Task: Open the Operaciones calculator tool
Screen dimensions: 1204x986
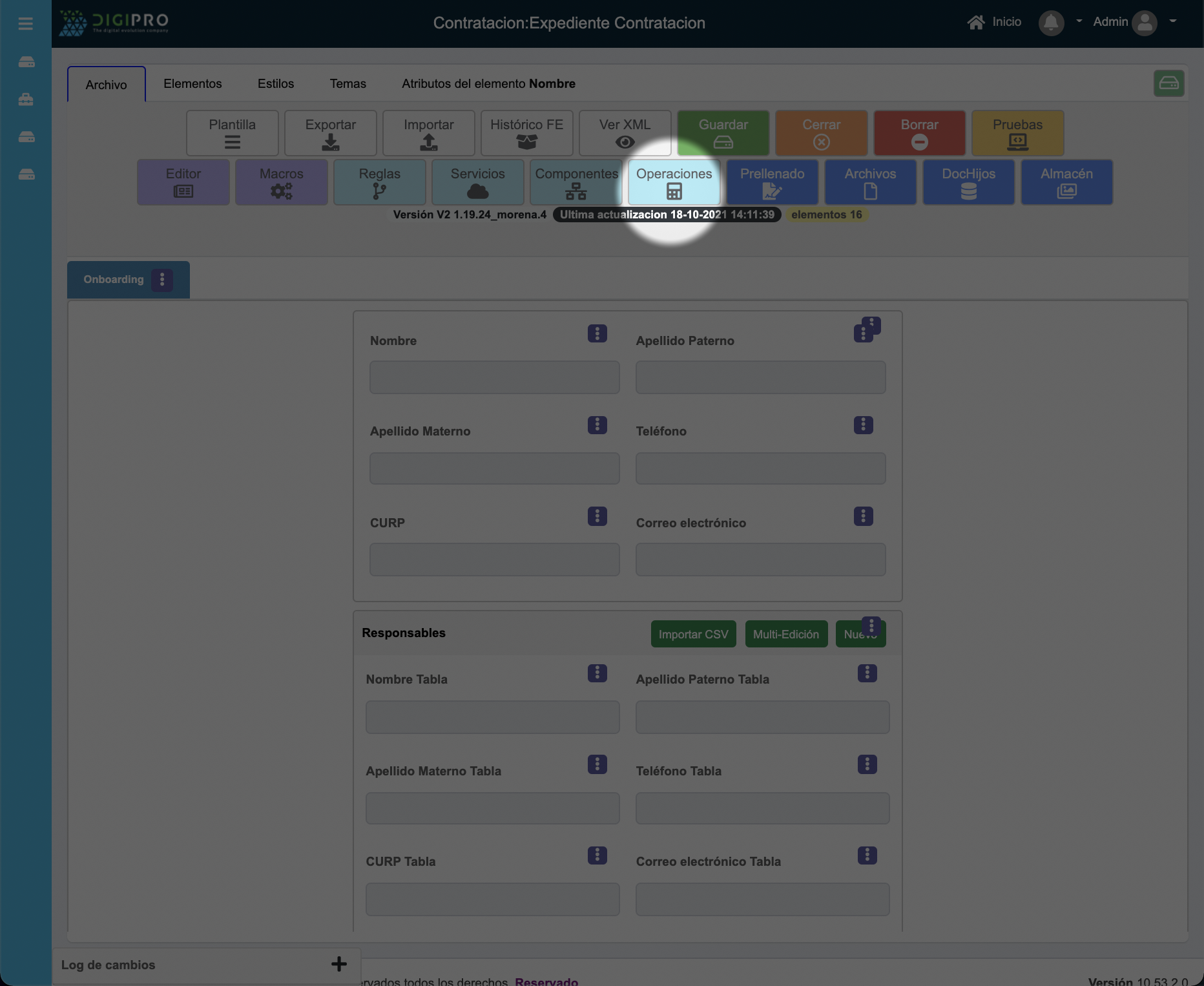Action: [674, 182]
